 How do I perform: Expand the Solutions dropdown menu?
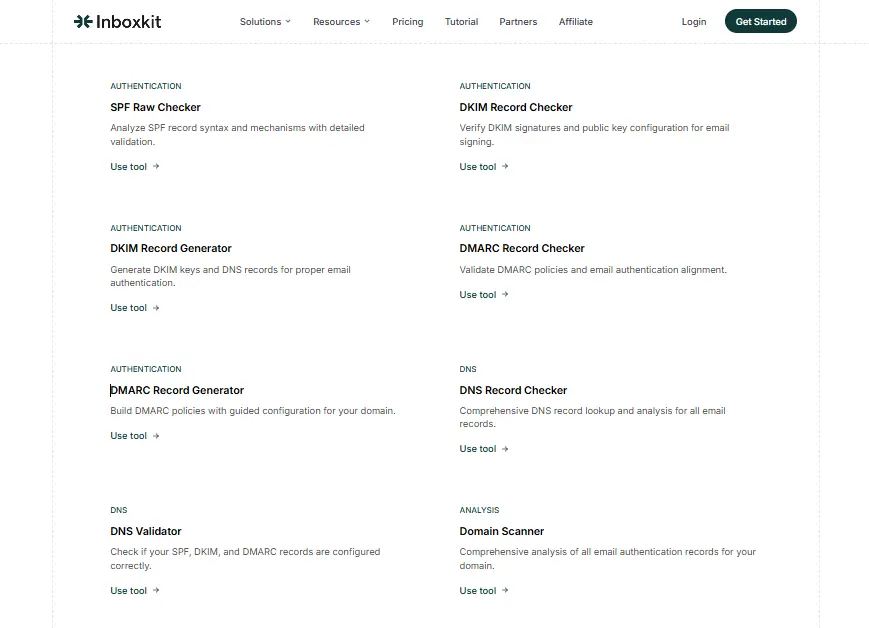pyautogui.click(x=264, y=21)
